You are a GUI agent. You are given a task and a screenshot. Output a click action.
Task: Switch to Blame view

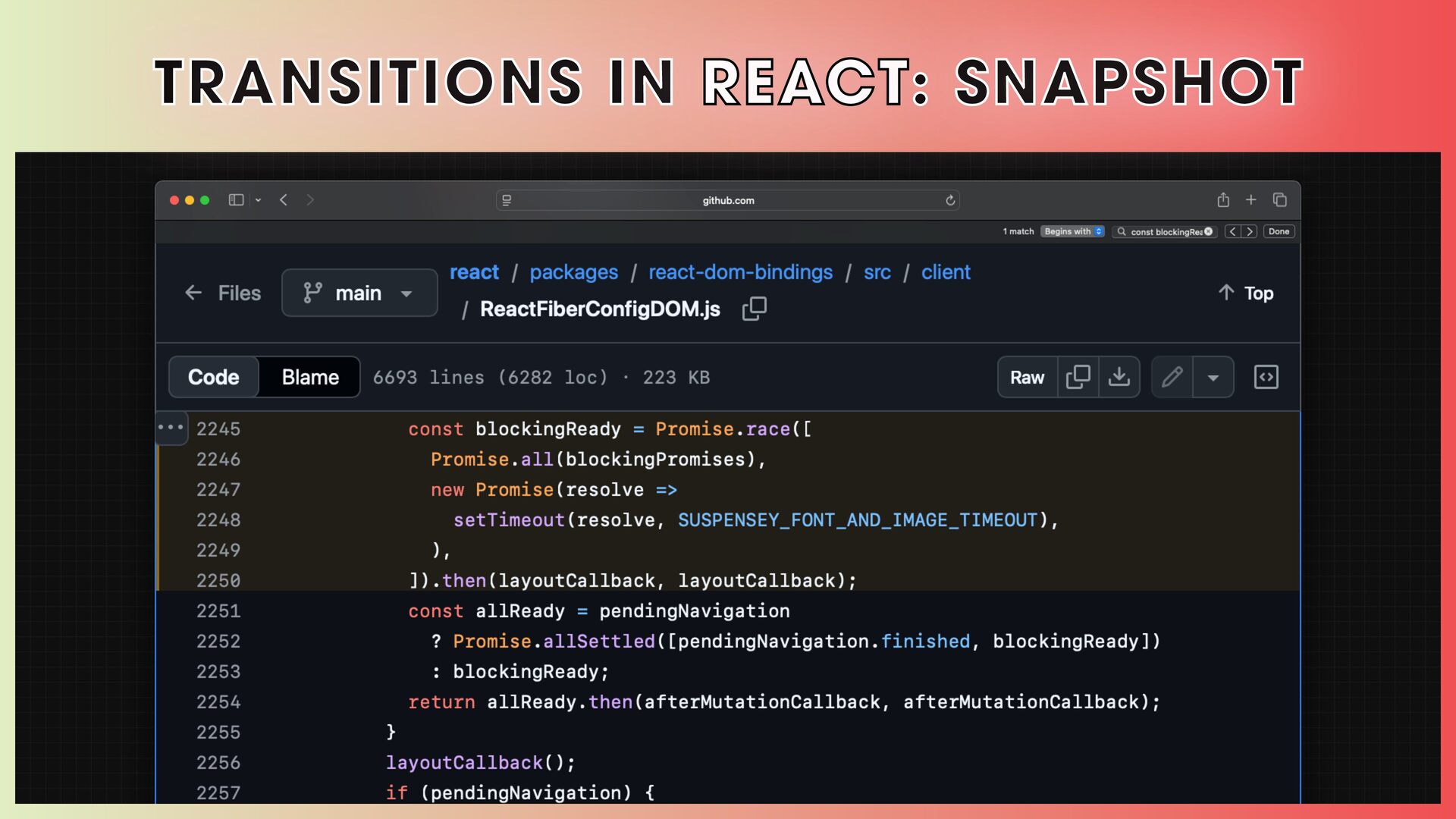click(309, 377)
